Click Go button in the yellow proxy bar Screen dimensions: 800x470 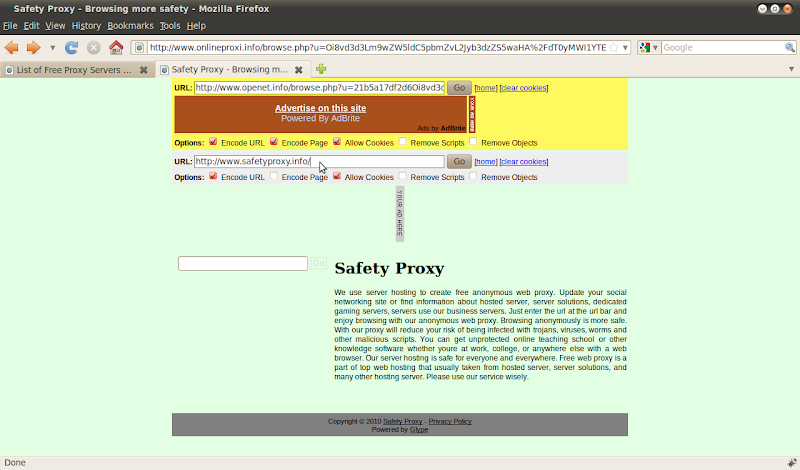459,88
